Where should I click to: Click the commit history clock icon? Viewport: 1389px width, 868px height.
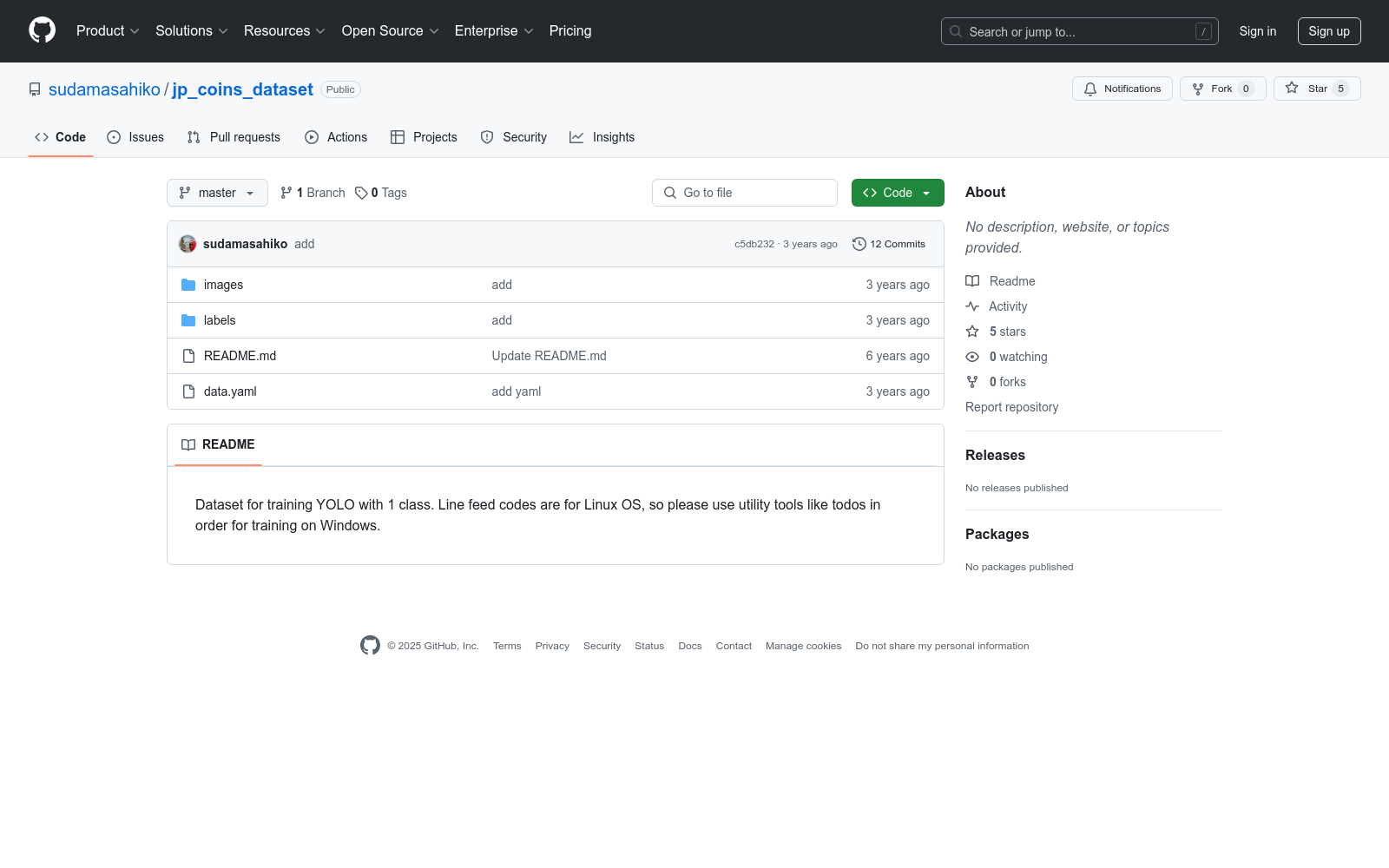click(859, 244)
